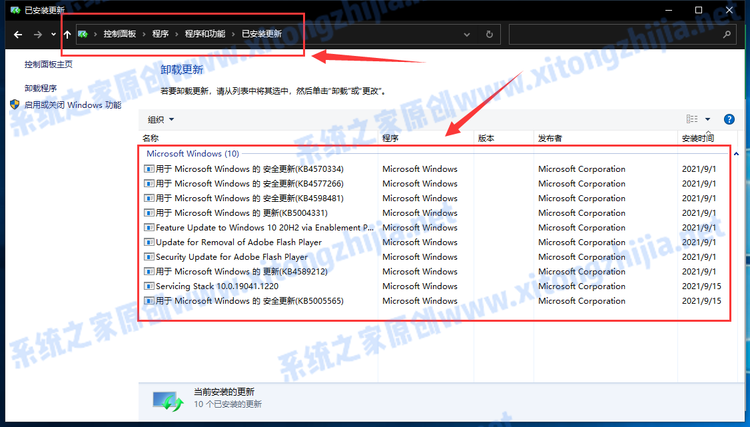
Task: Sort by 发布者 column header
Action: click(550, 138)
